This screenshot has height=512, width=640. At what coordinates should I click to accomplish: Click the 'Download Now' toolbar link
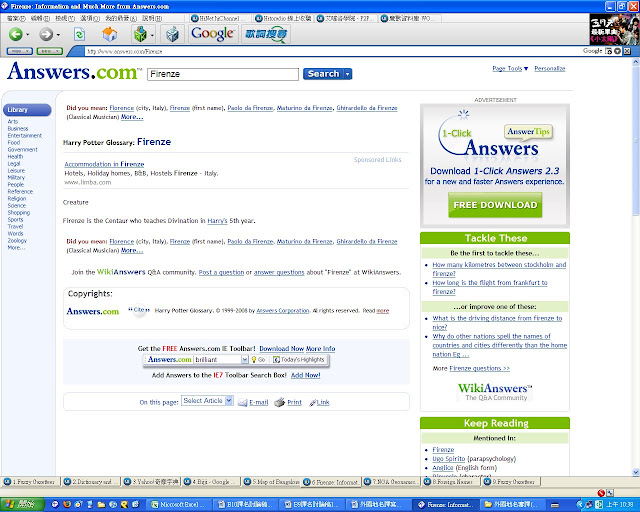pyautogui.click(x=282, y=349)
